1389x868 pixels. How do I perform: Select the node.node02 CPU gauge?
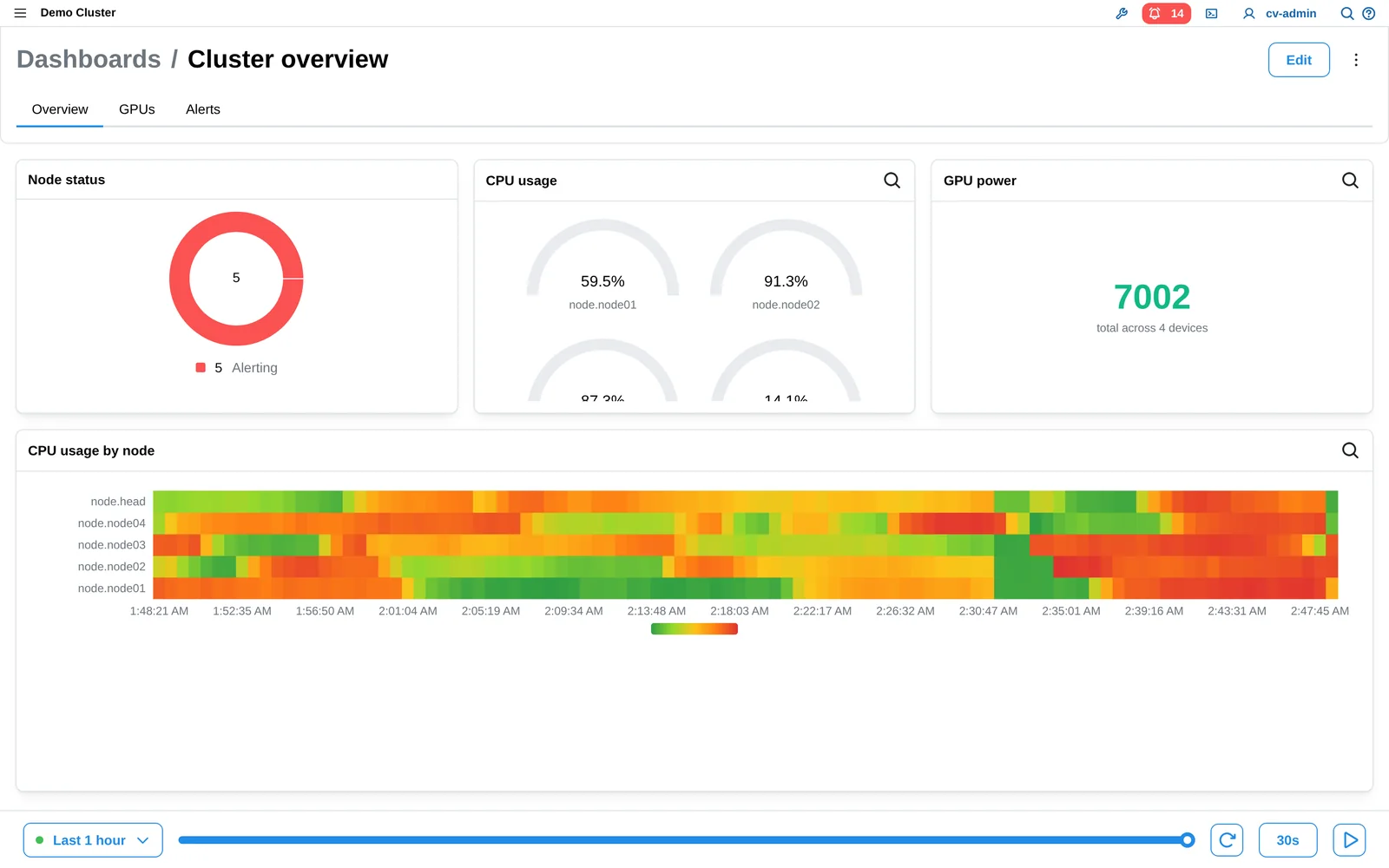click(x=786, y=265)
